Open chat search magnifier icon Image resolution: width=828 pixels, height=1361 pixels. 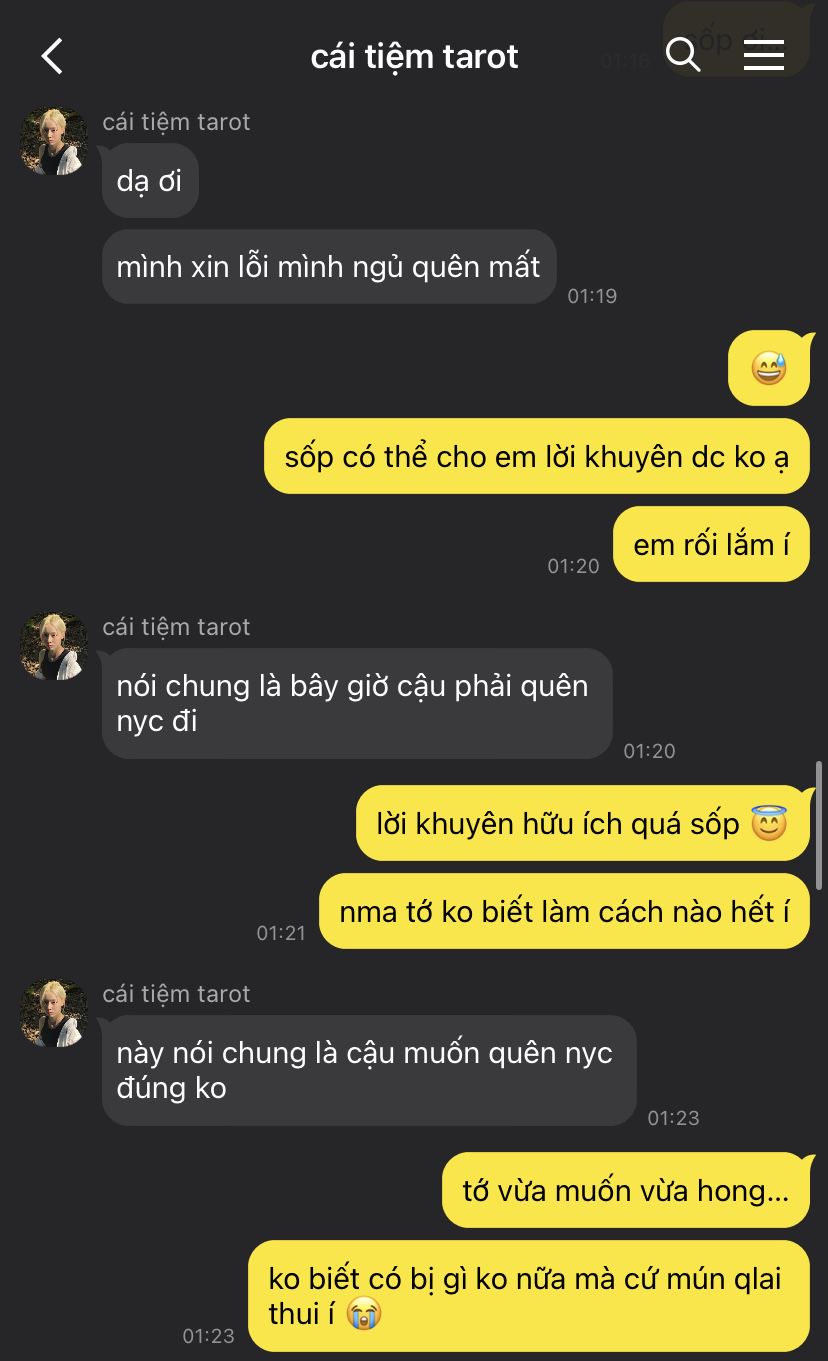point(683,55)
